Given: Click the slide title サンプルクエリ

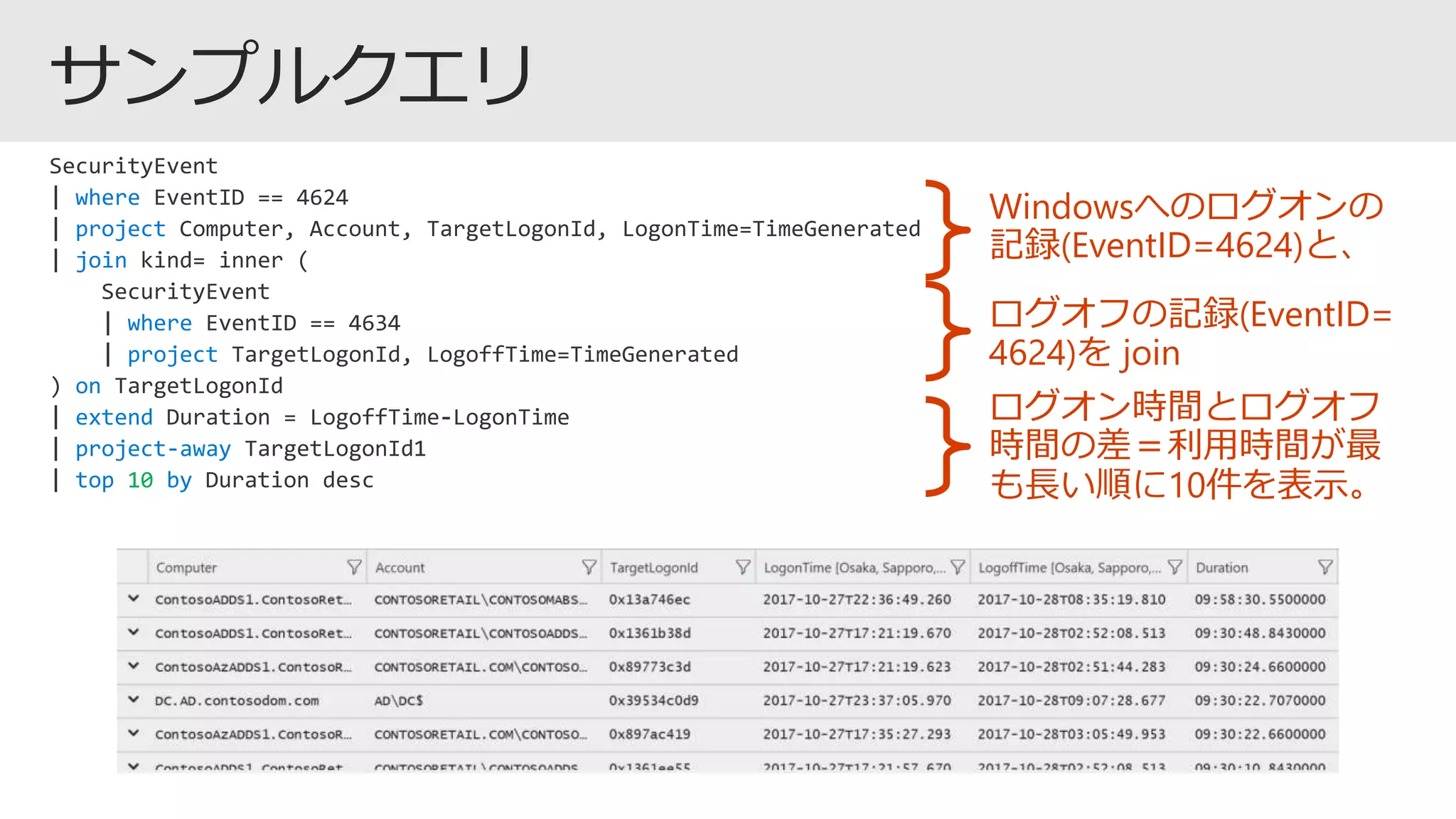Looking at the screenshot, I should [291, 73].
